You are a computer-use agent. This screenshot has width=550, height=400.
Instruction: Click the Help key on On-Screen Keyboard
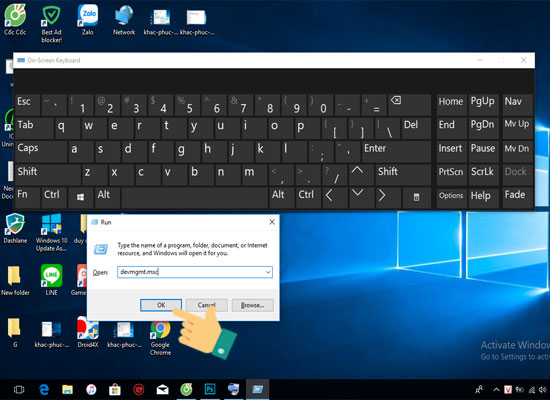click(483, 198)
